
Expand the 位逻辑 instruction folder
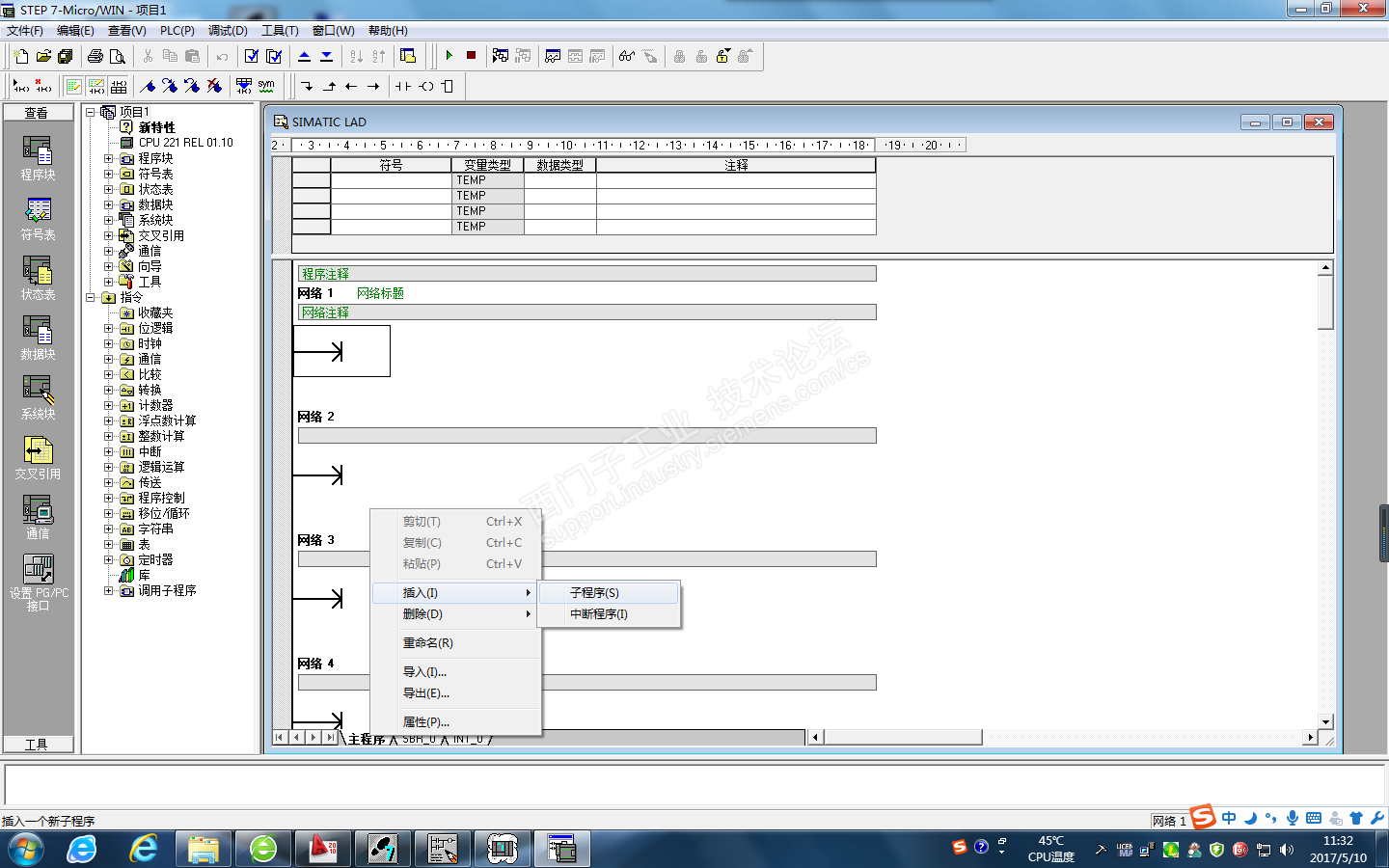click(109, 328)
